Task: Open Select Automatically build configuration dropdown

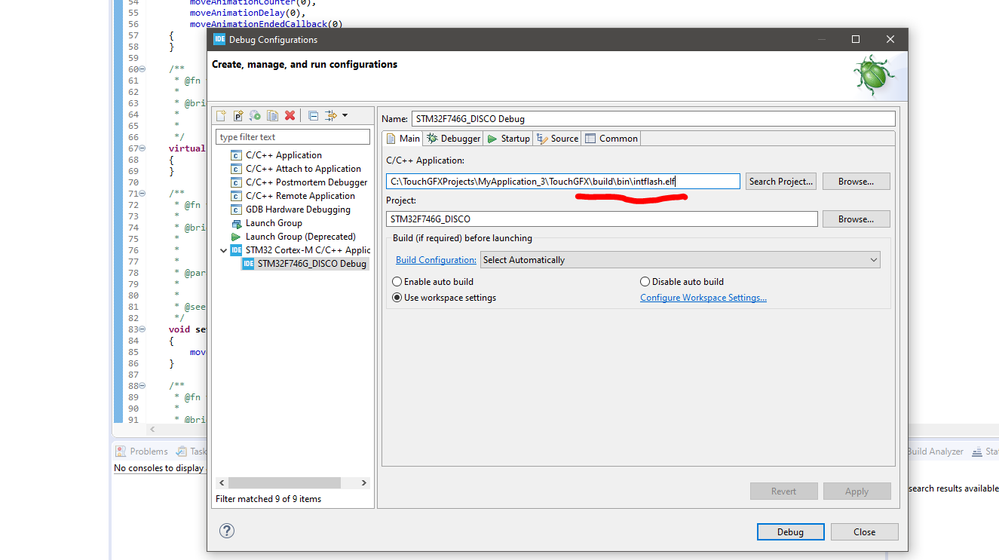Action: tap(680, 260)
